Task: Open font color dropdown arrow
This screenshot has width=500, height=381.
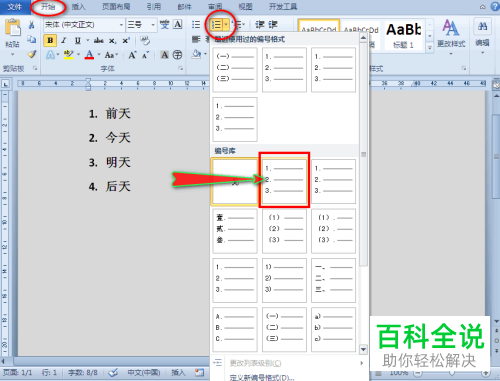Action: point(99,55)
